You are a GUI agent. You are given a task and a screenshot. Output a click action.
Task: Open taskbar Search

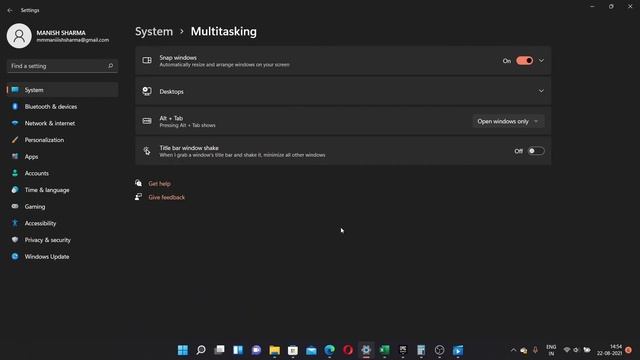[x=201, y=350]
